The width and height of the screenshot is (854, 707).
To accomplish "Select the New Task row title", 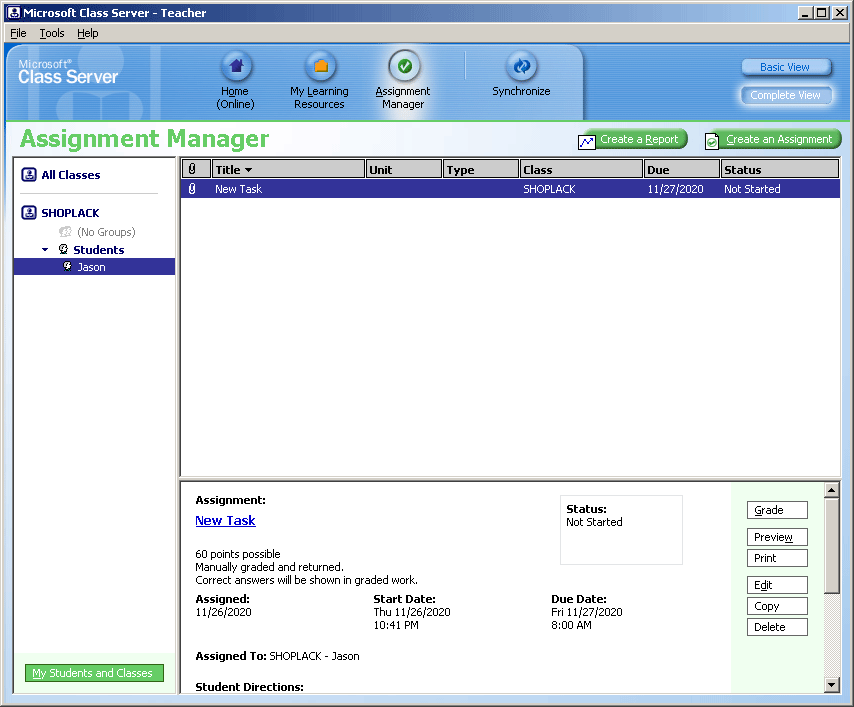I will [239, 189].
